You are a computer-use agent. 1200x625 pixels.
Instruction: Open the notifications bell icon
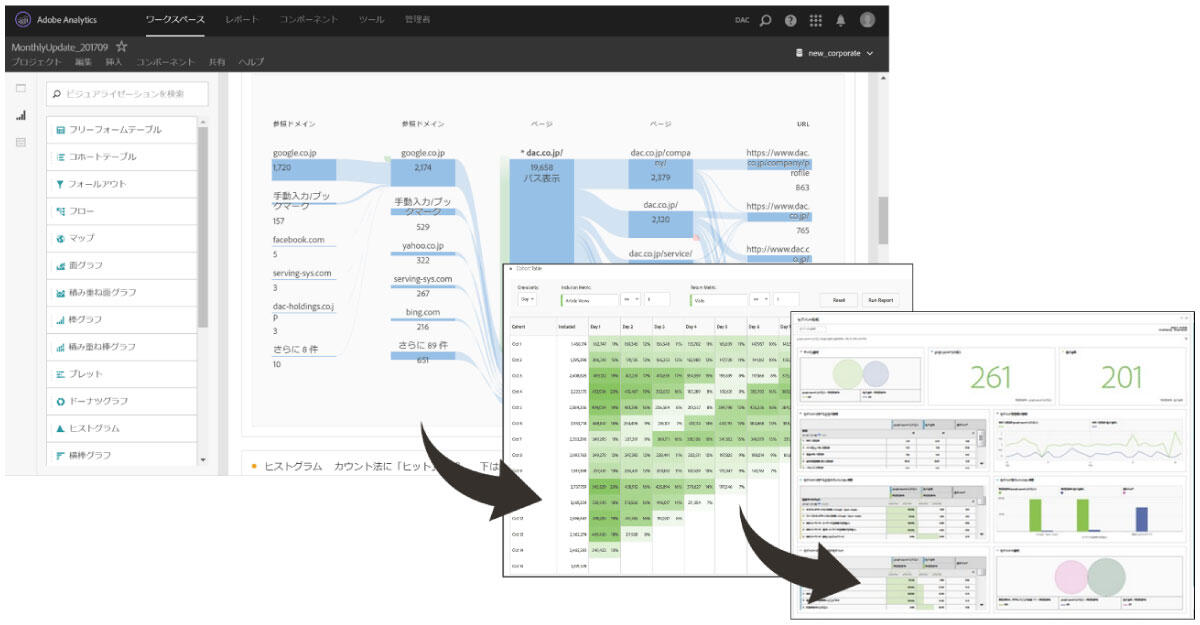click(841, 20)
